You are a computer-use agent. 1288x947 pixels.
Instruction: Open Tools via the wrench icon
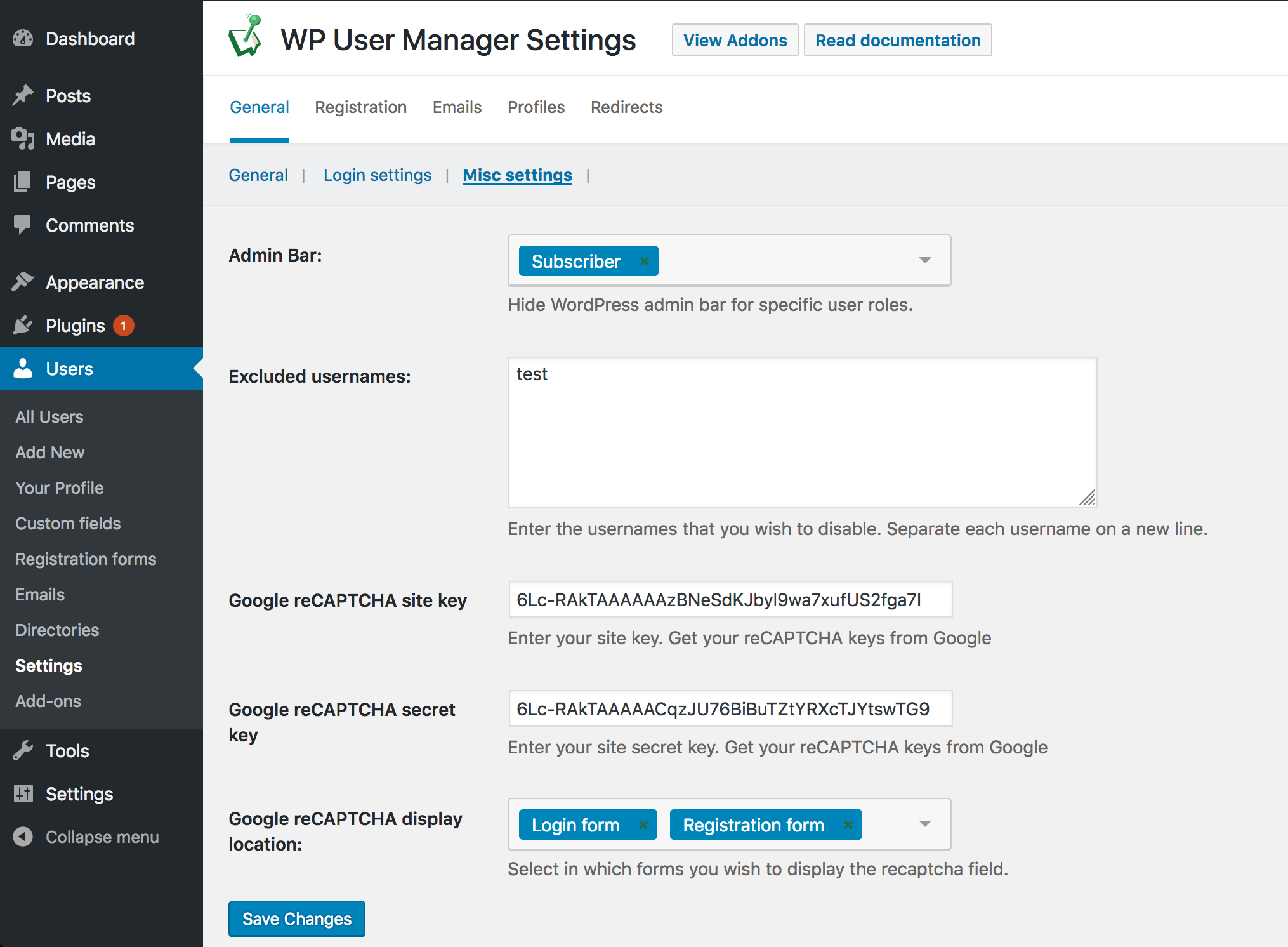click(x=23, y=751)
